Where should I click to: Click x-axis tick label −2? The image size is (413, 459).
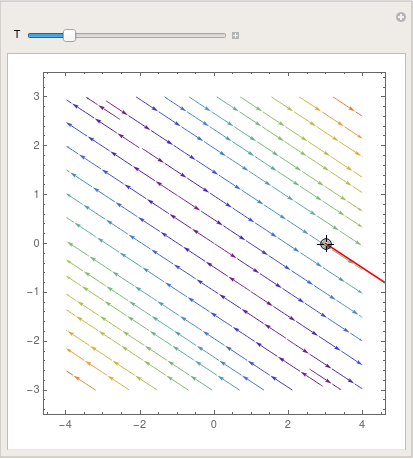coord(140,424)
